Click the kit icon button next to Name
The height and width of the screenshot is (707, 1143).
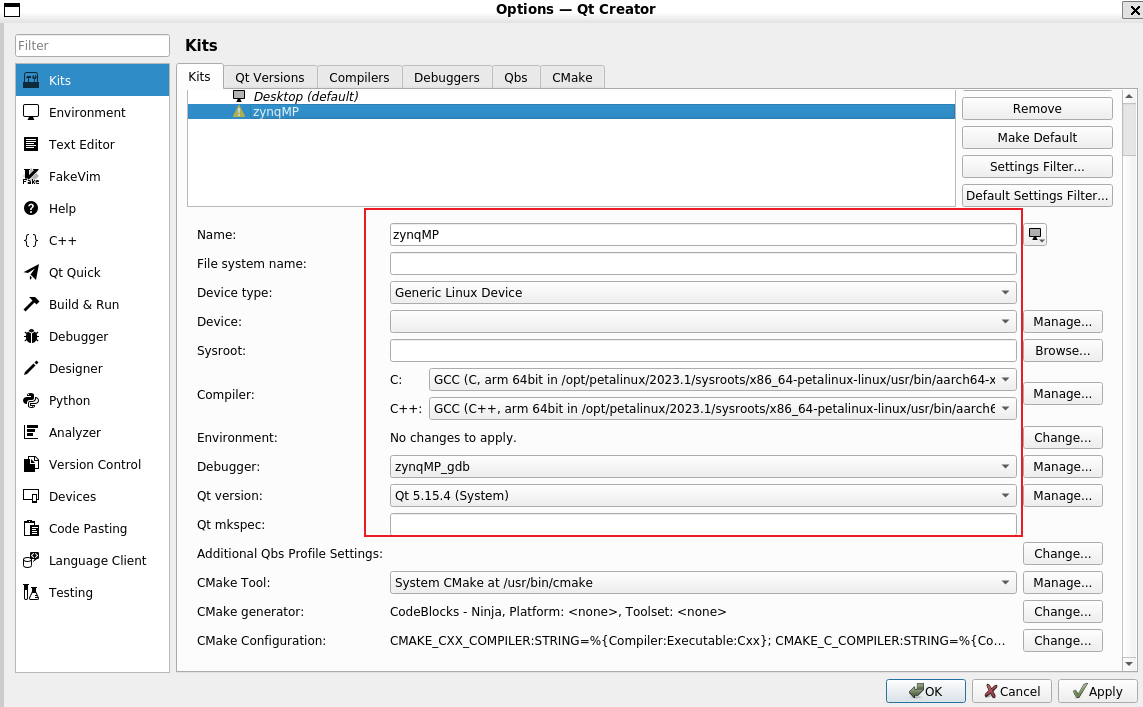tap(1035, 235)
